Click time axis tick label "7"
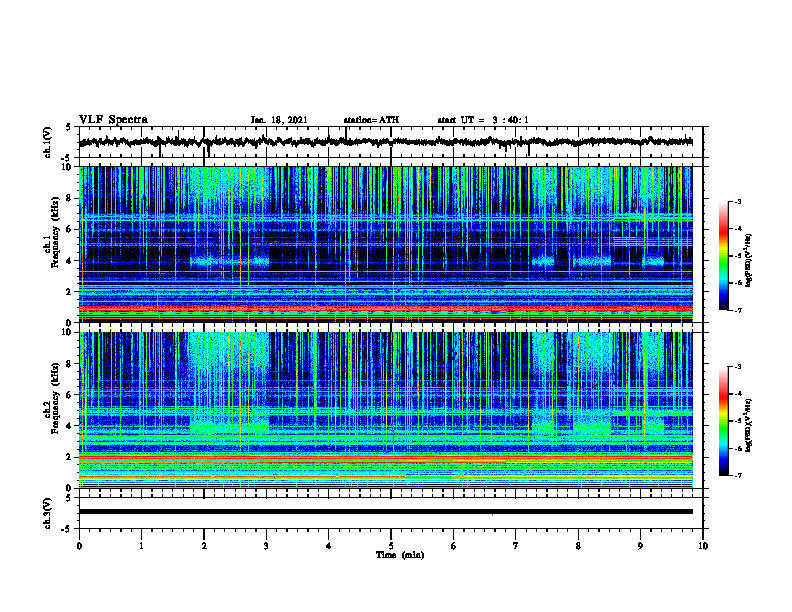The width and height of the screenshot is (792, 612). tap(516, 546)
